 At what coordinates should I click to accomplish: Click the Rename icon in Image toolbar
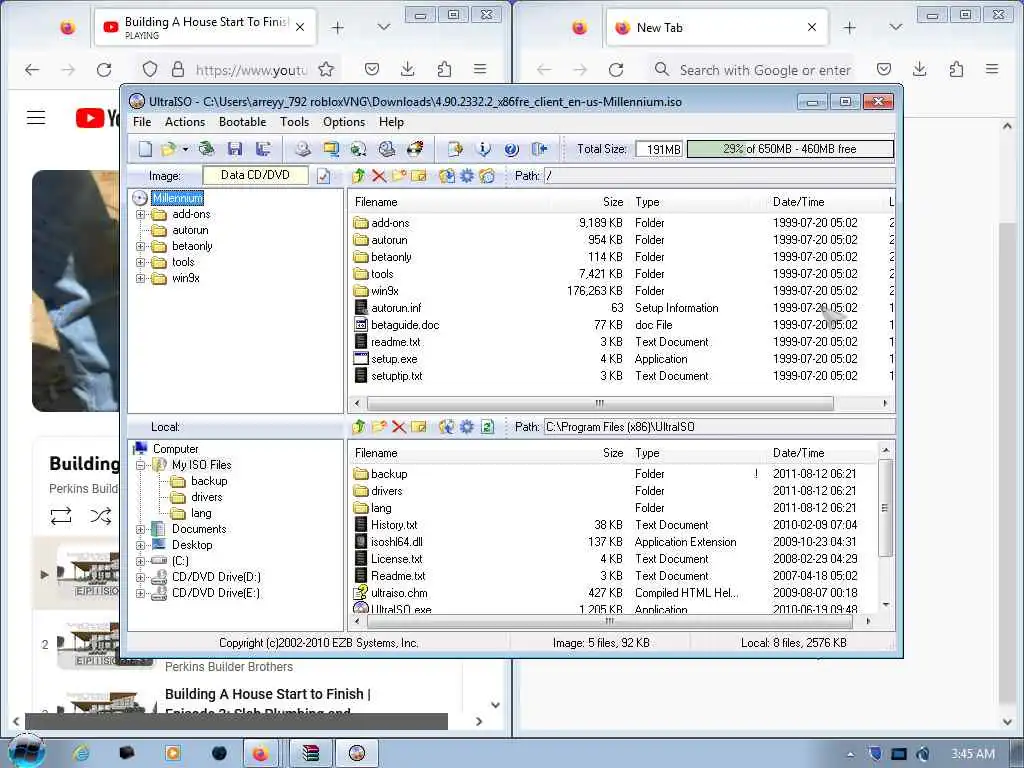tap(419, 176)
